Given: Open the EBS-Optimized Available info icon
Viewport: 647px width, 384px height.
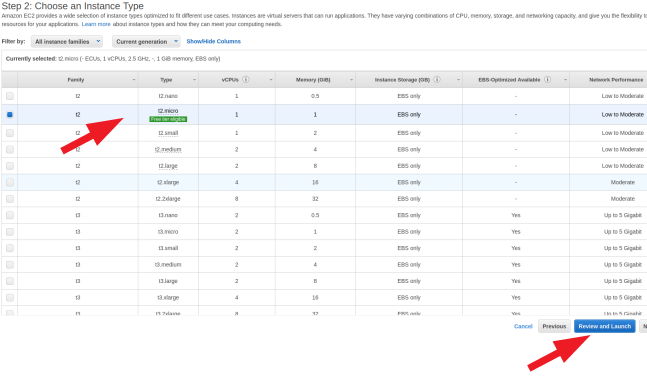Looking at the screenshot, I should click(547, 79).
